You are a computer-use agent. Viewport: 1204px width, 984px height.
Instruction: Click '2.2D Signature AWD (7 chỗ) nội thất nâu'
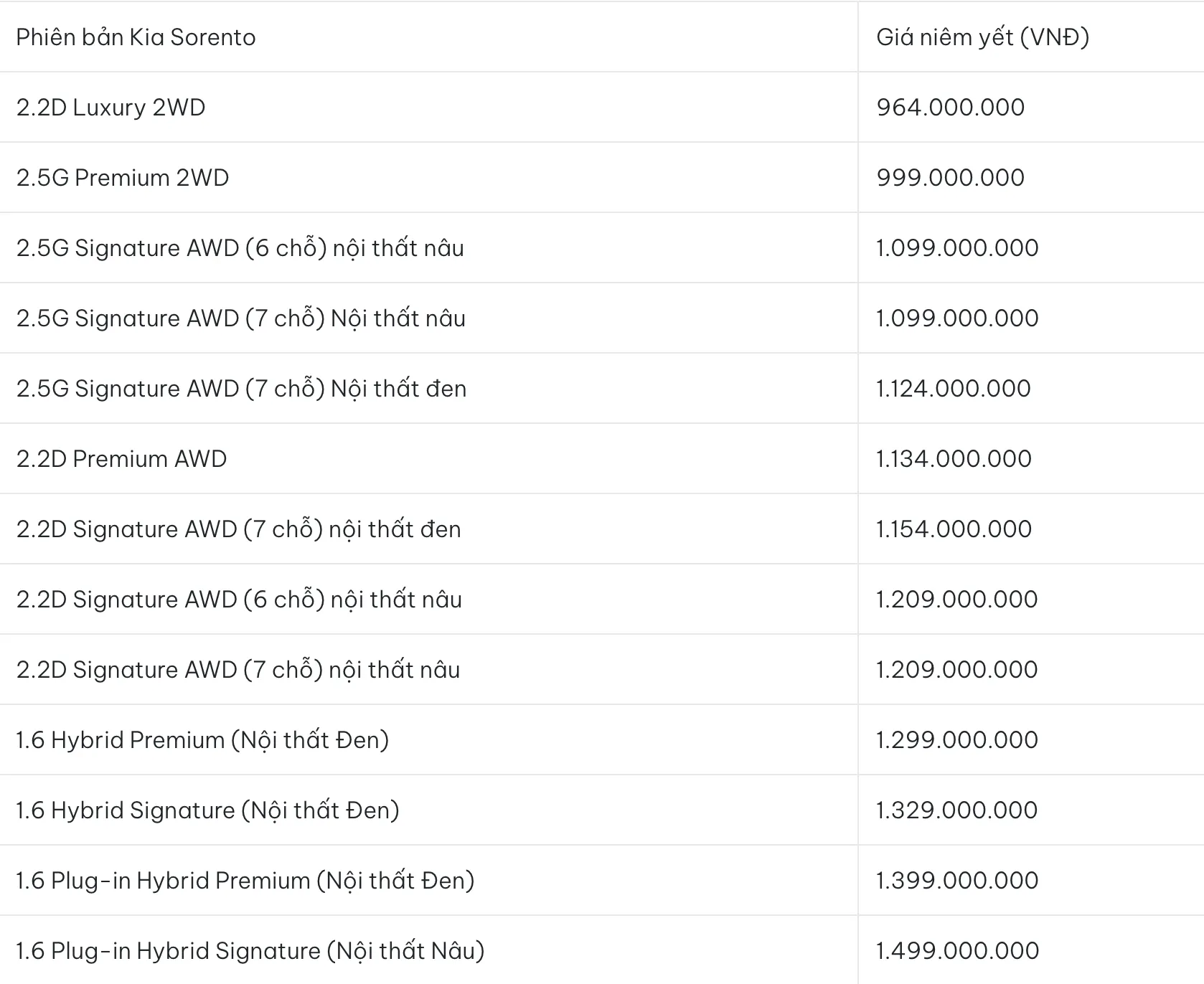tap(238, 670)
